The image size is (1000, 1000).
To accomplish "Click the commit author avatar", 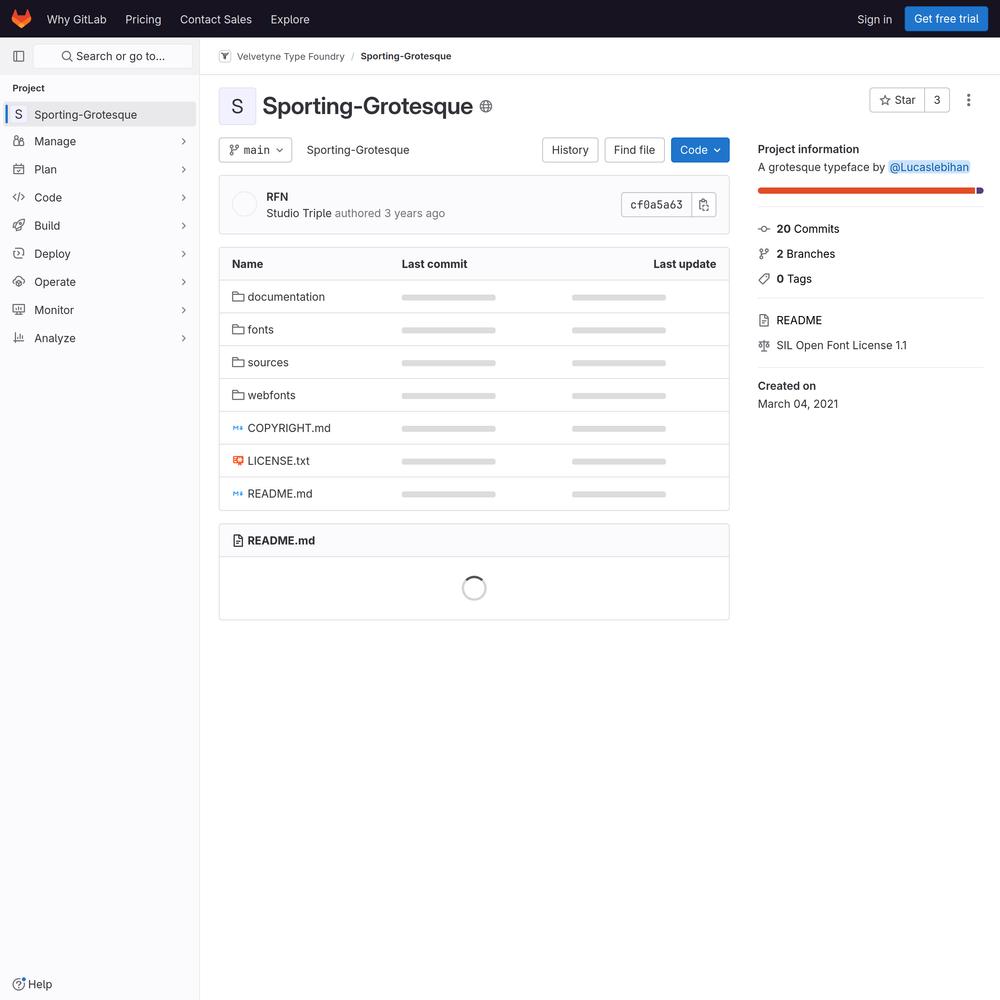I will click(244, 204).
